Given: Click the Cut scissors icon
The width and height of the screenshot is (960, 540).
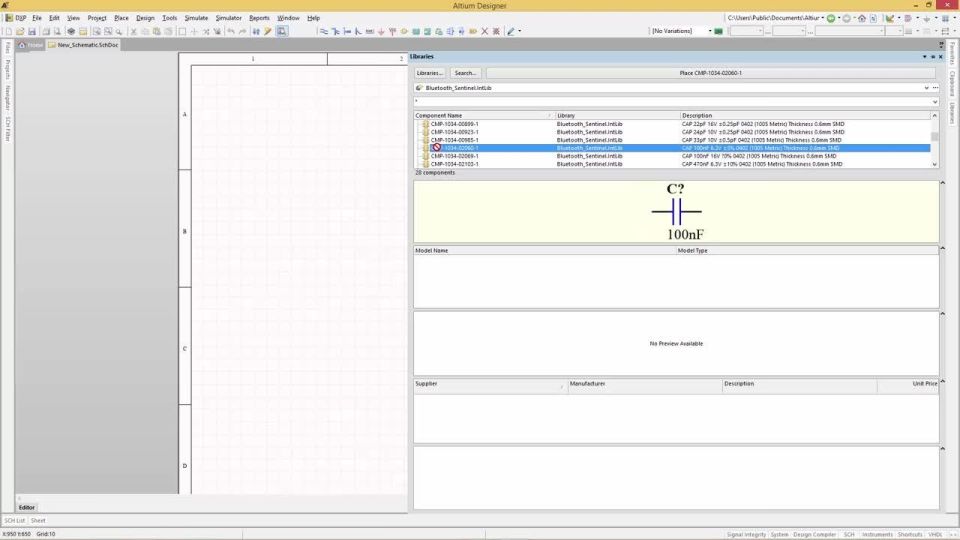Looking at the screenshot, I should point(133,31).
